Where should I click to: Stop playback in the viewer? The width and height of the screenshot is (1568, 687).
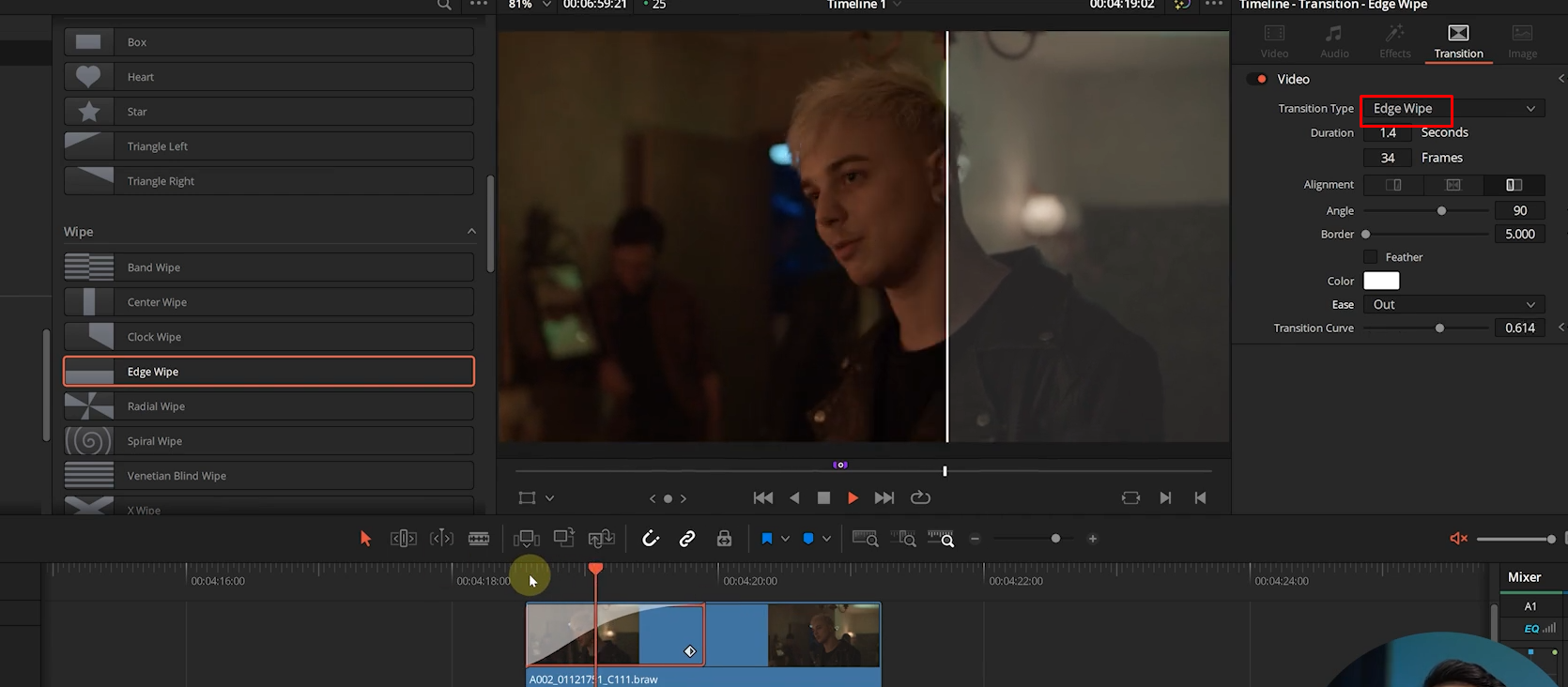tap(823, 498)
